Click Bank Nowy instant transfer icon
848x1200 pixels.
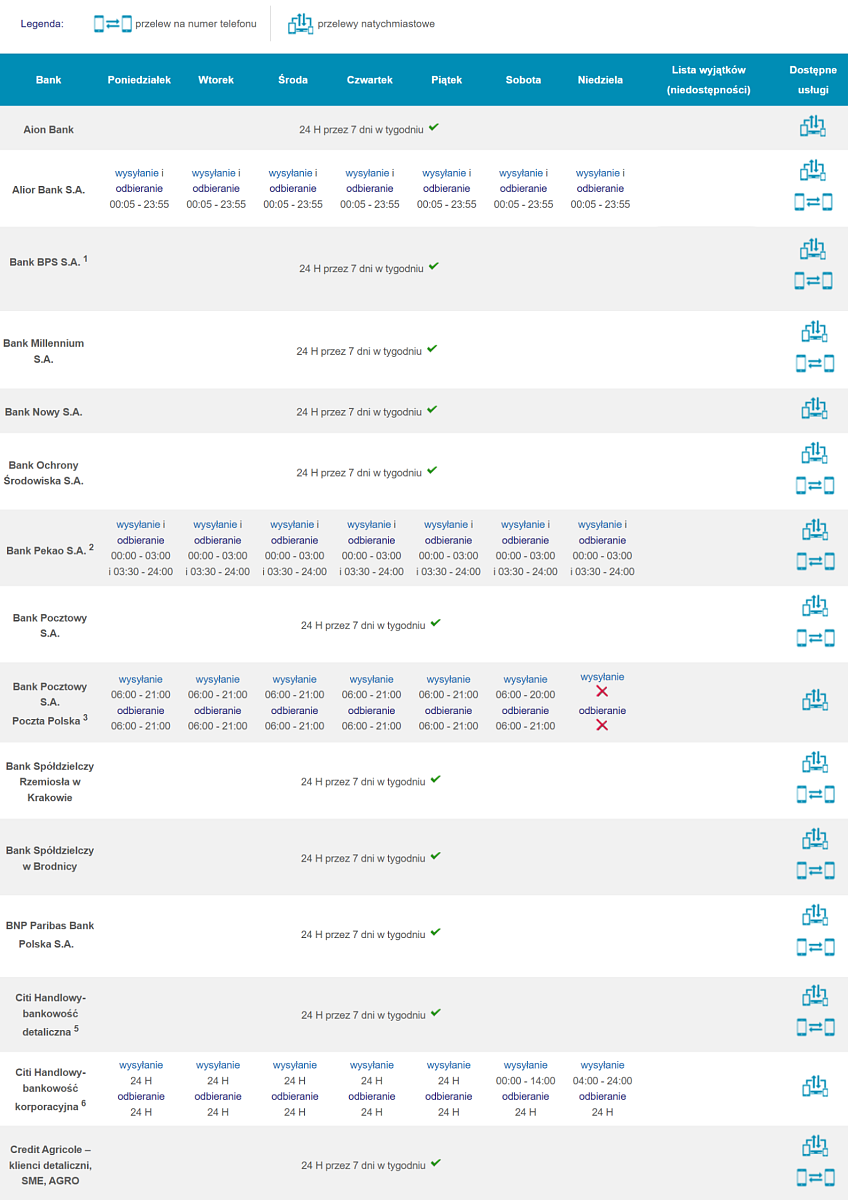tap(814, 409)
